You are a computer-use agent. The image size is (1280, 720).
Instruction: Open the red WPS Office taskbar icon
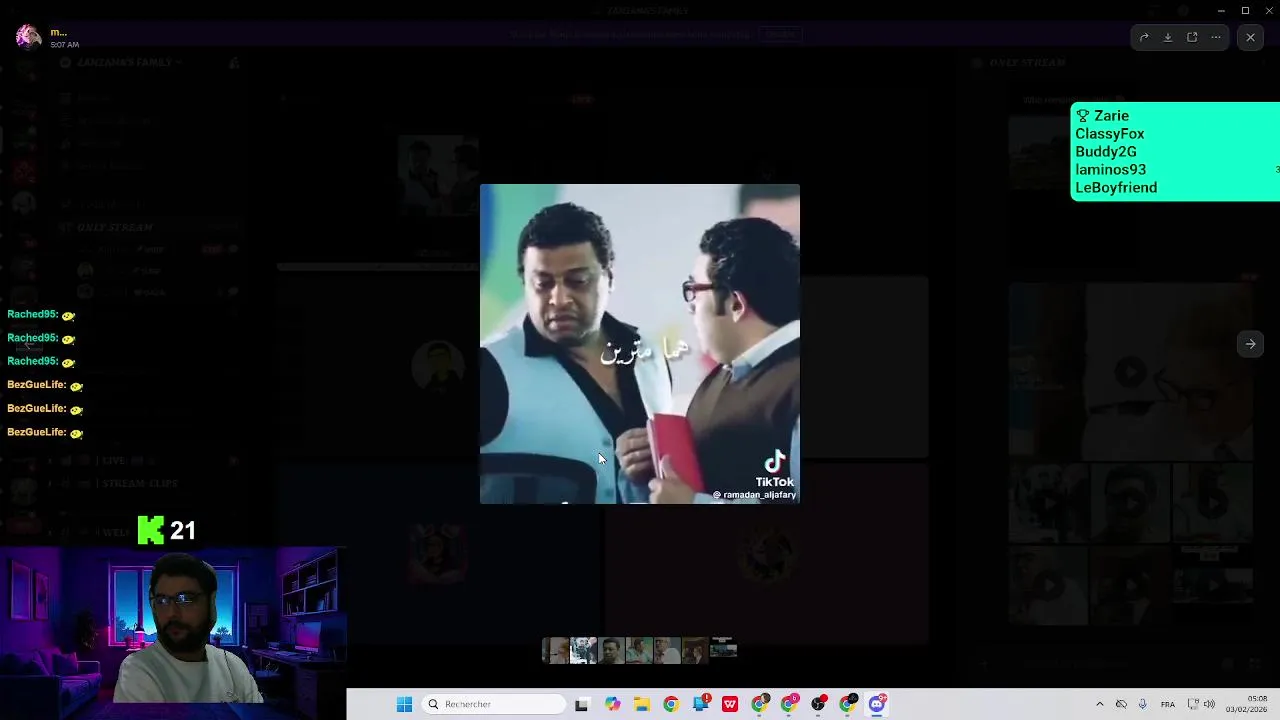pos(730,704)
